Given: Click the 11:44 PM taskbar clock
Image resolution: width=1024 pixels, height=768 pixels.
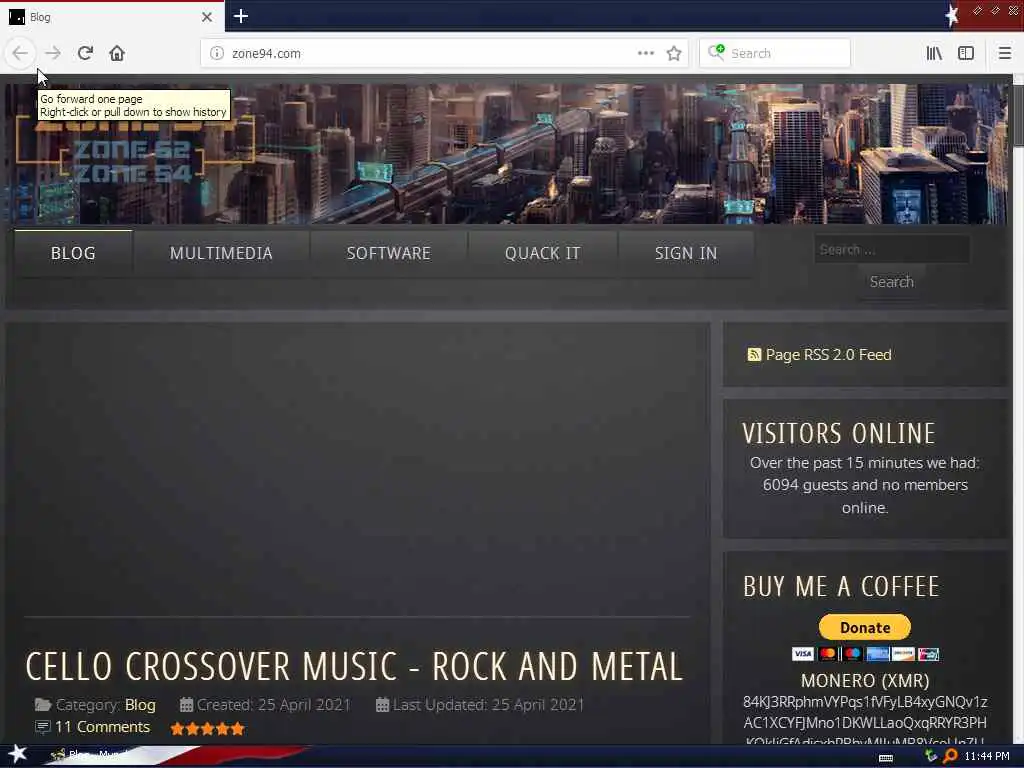Looking at the screenshot, I should 987,756.
